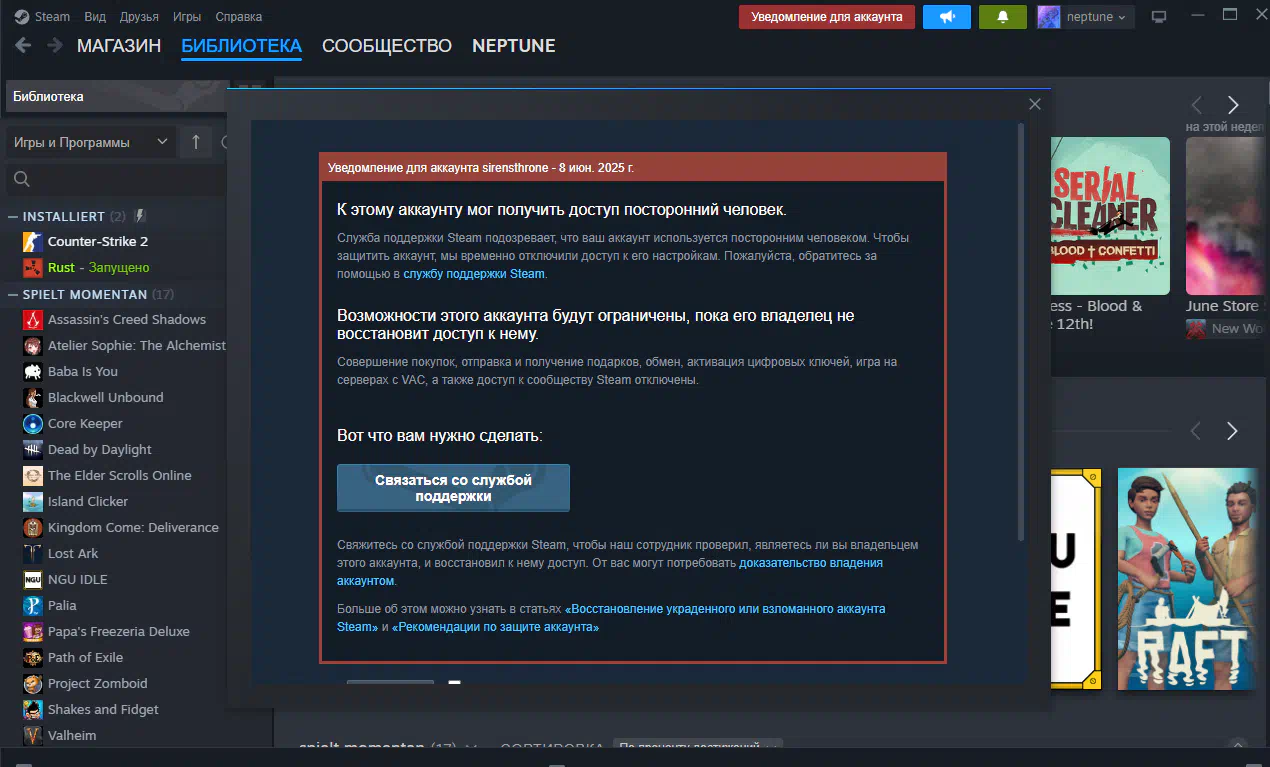Go to the МАГАЗИН tab

(x=119, y=46)
